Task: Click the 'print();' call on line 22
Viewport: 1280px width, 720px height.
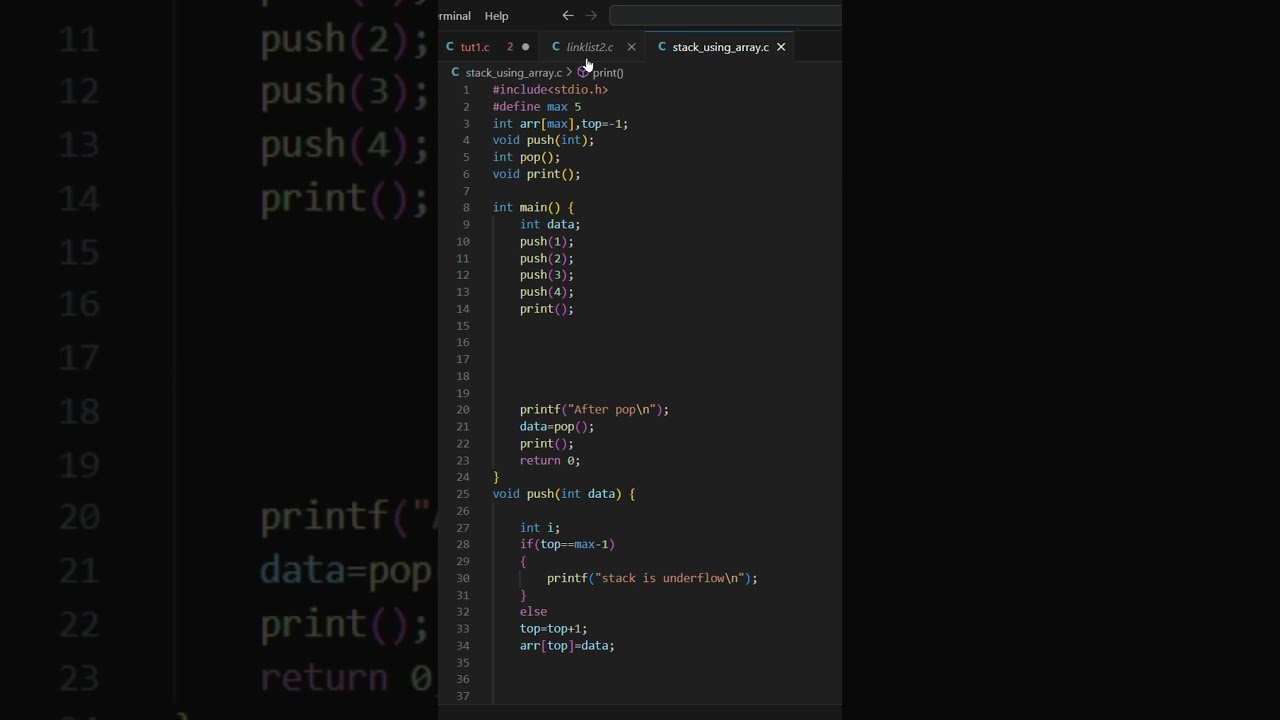Action: click(547, 444)
